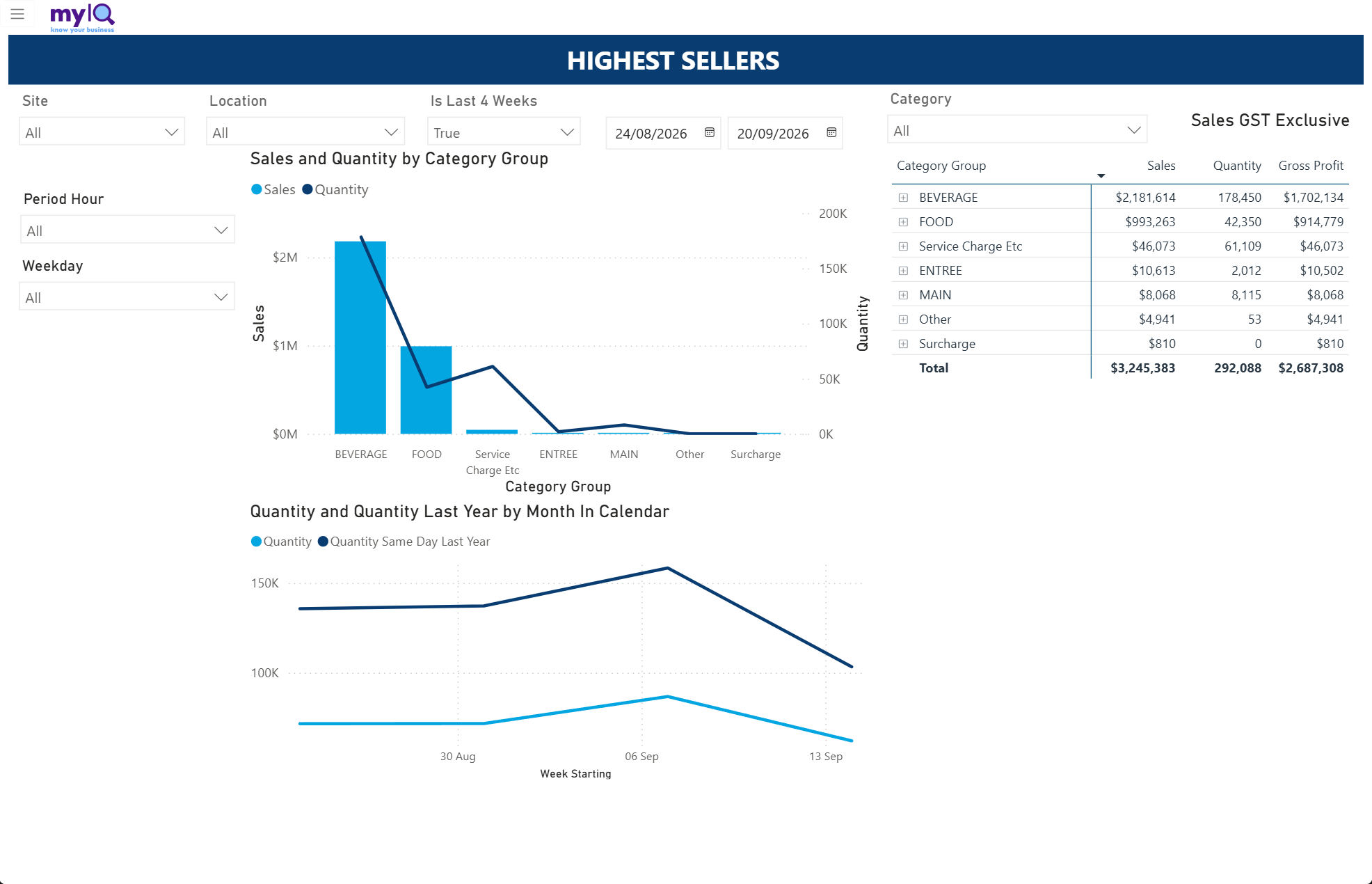Open the Weekday dropdown
1372x884 pixels.
[127, 297]
